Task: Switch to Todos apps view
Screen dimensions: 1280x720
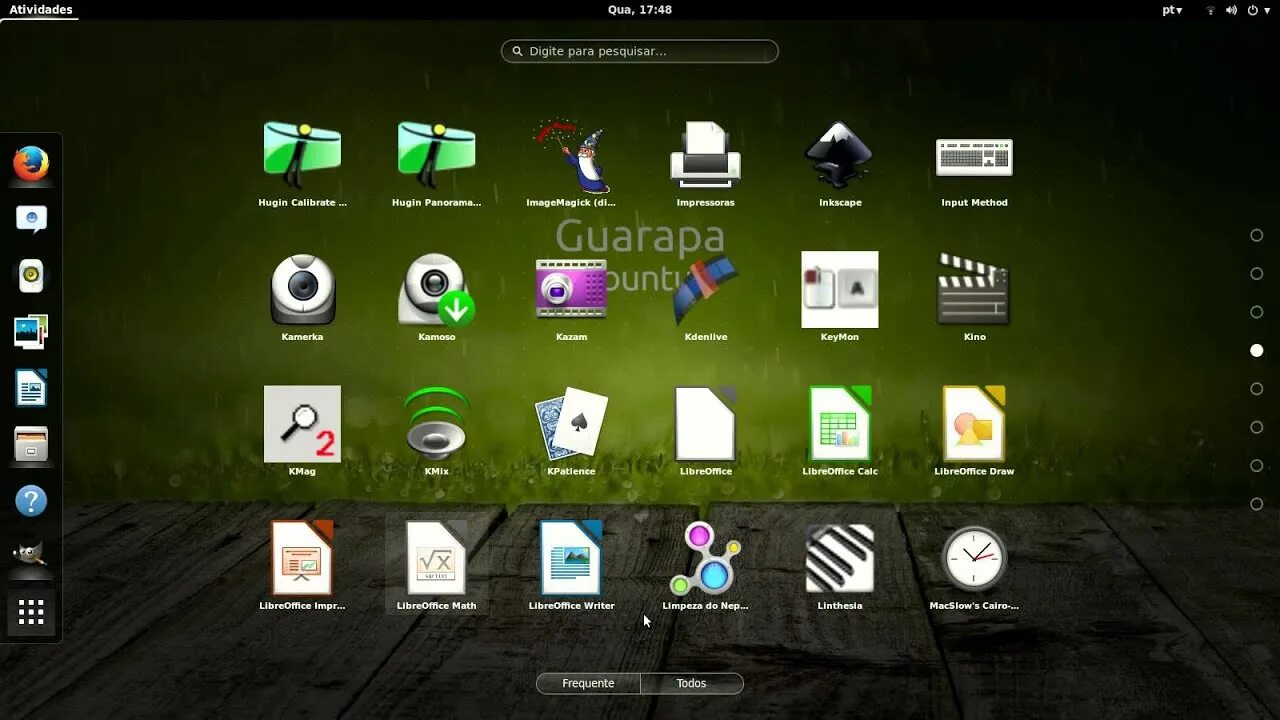Action: 691,683
